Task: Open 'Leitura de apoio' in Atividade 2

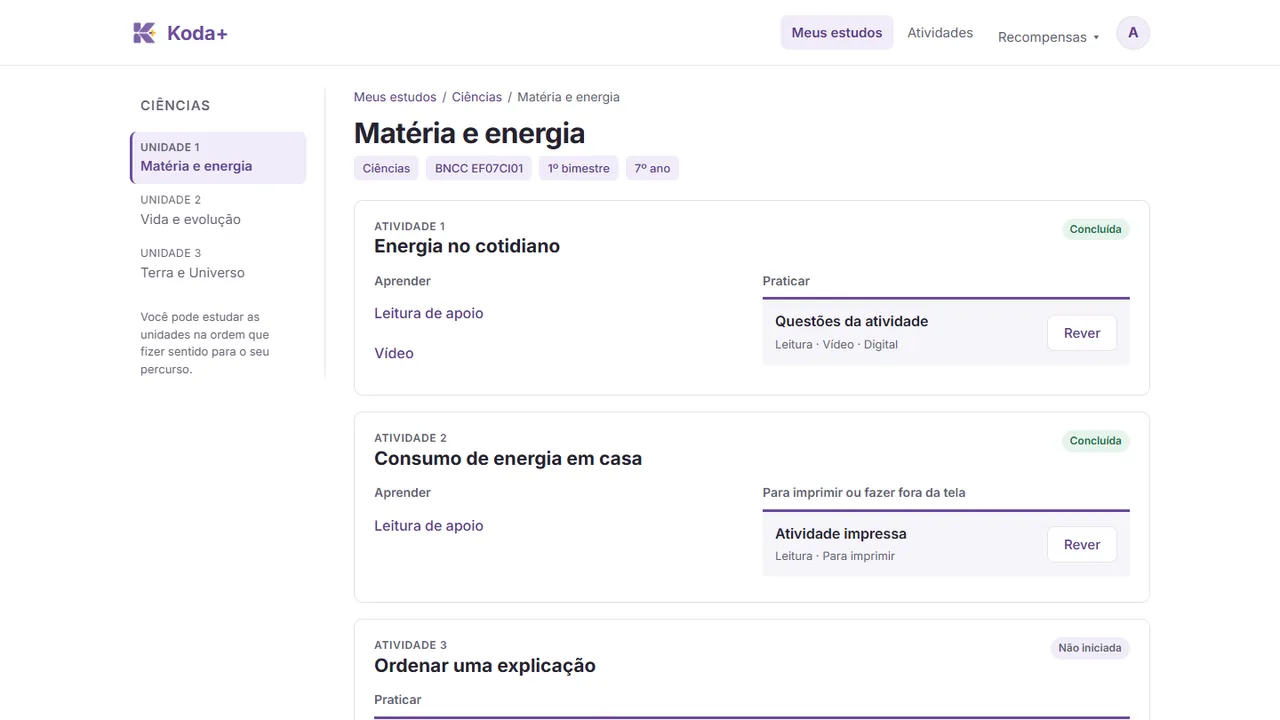Action: [x=429, y=526]
